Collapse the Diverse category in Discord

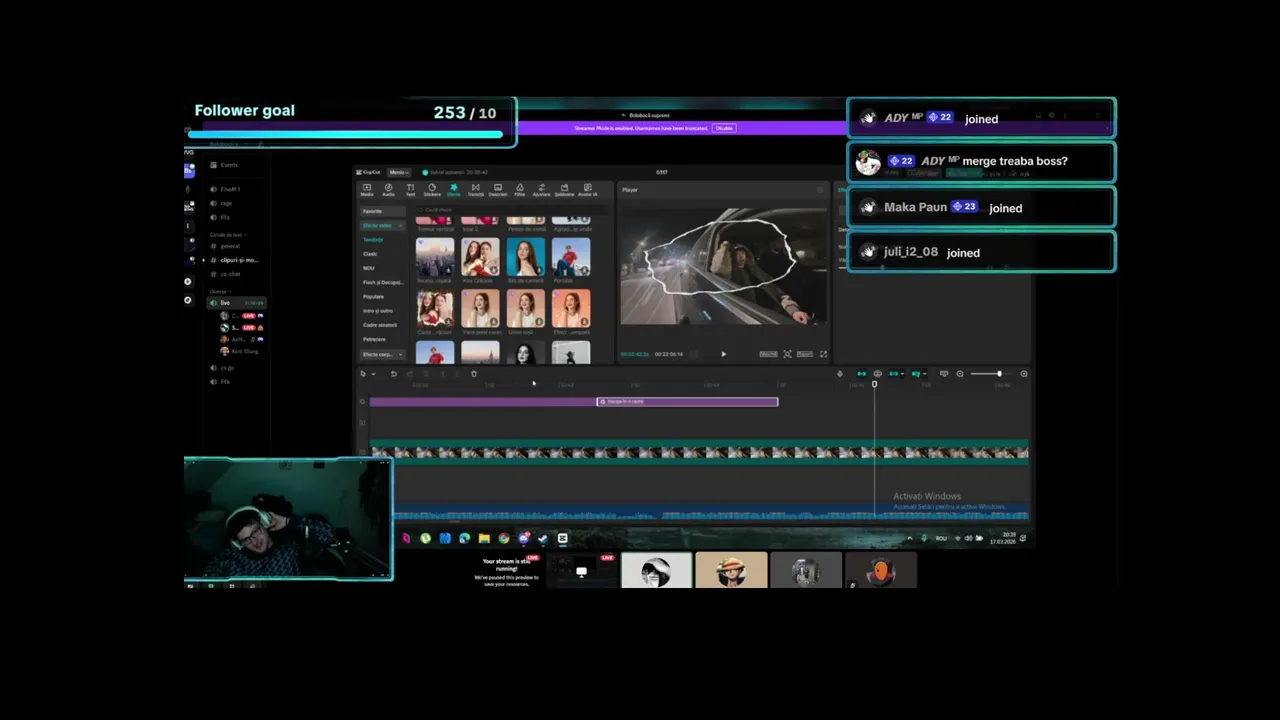tap(220, 291)
